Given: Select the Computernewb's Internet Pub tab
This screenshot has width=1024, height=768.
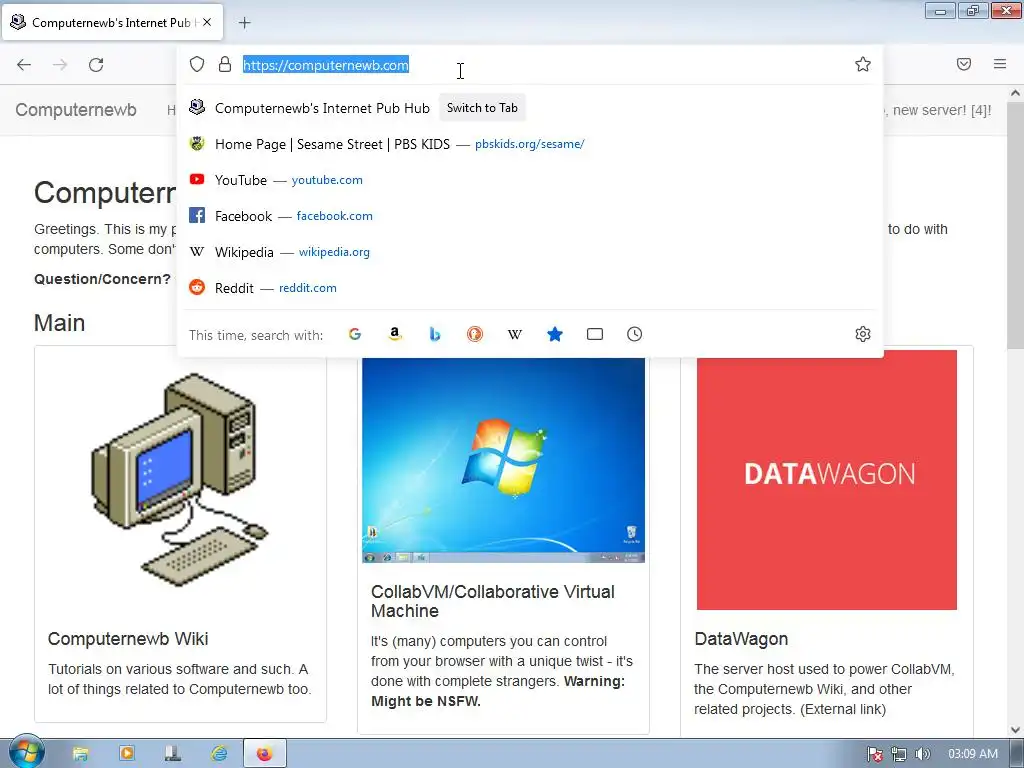Looking at the screenshot, I should [x=112, y=22].
